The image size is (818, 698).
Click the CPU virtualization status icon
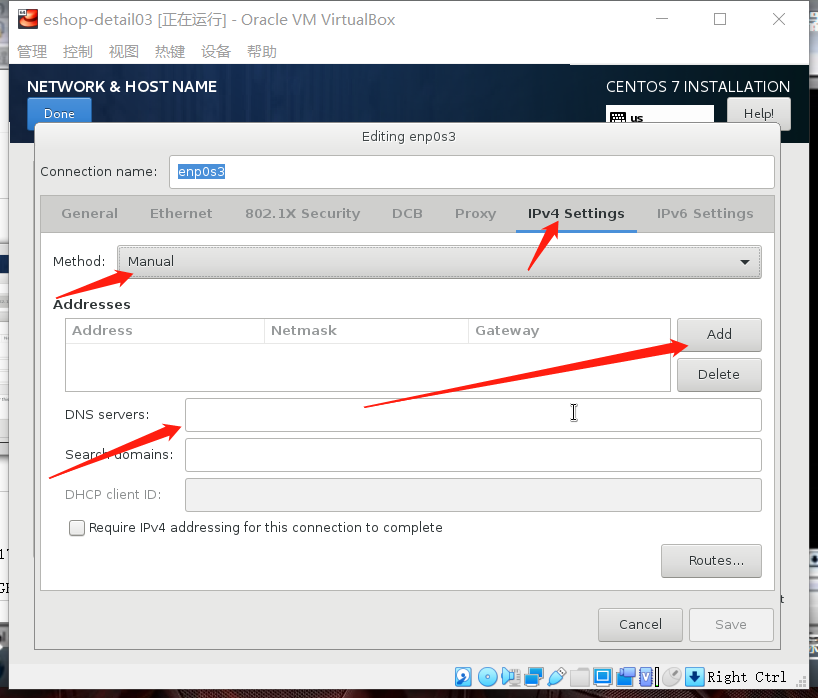[647, 677]
